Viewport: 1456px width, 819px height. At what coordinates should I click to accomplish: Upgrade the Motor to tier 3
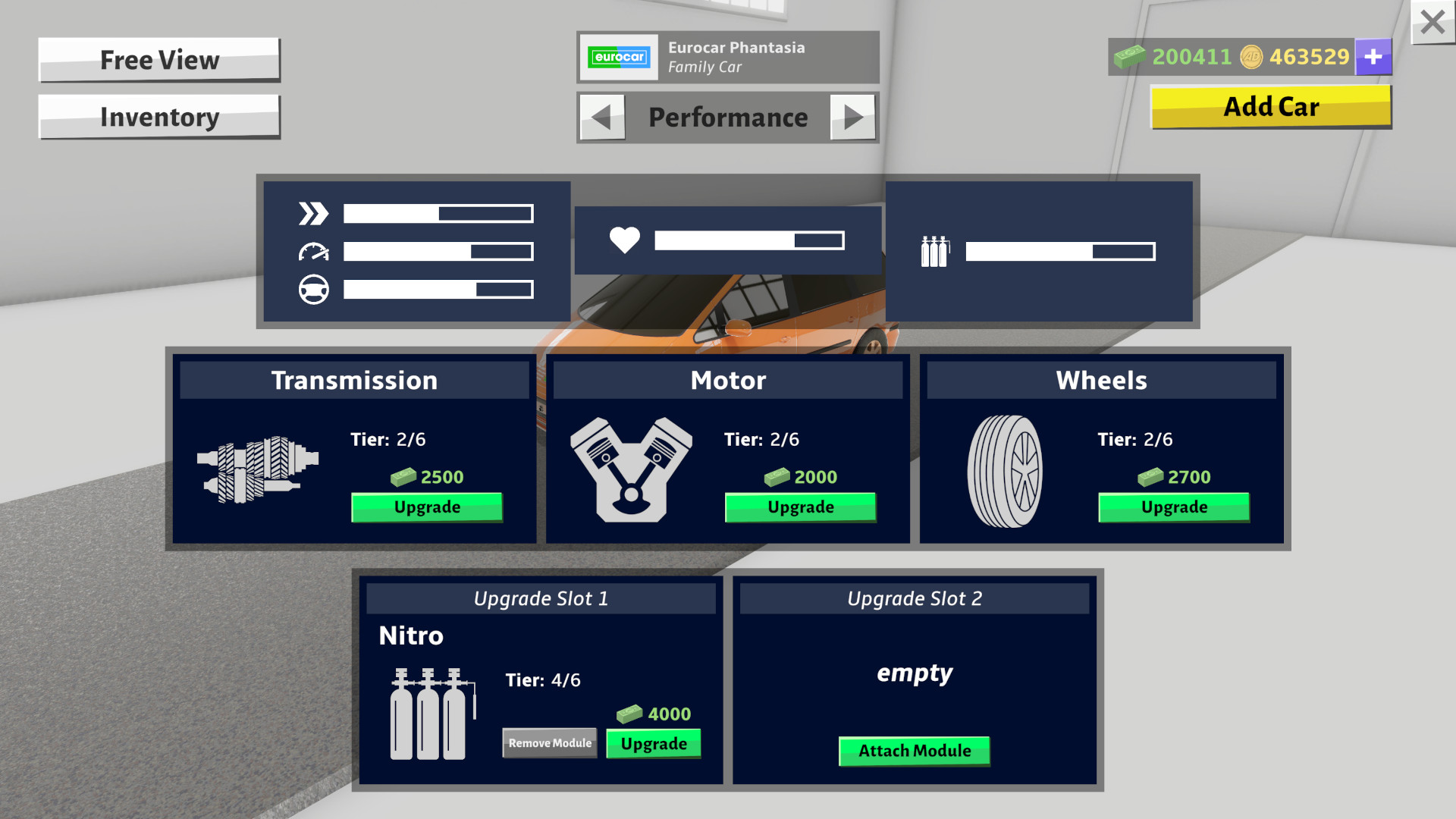pos(800,507)
